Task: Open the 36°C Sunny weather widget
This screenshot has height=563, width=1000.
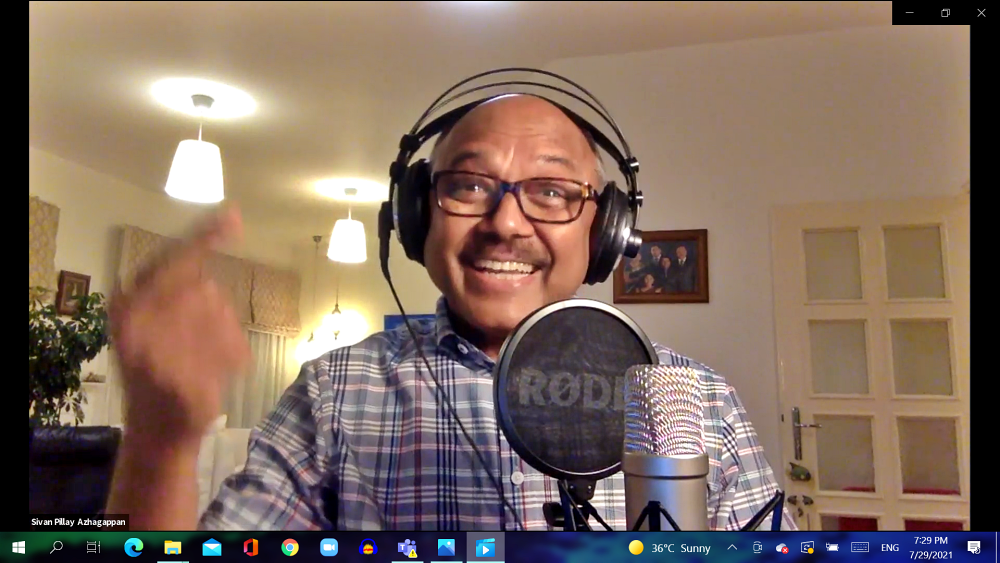Action: [x=670, y=547]
